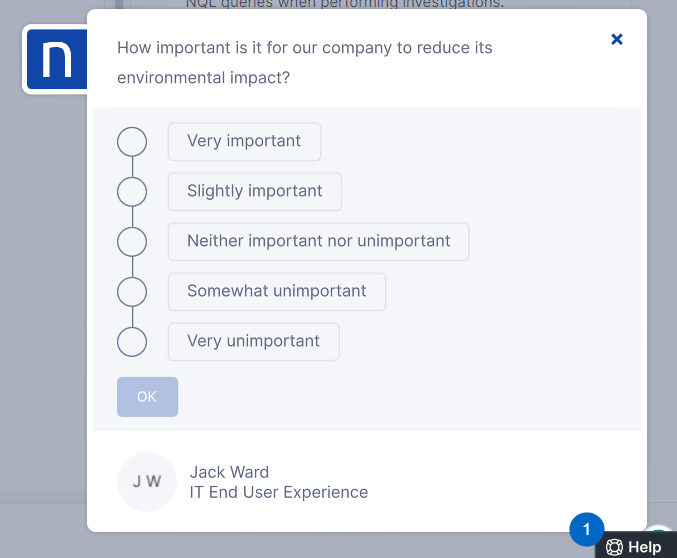
Task: Click the Nexthink logo icon
Action: point(57,60)
